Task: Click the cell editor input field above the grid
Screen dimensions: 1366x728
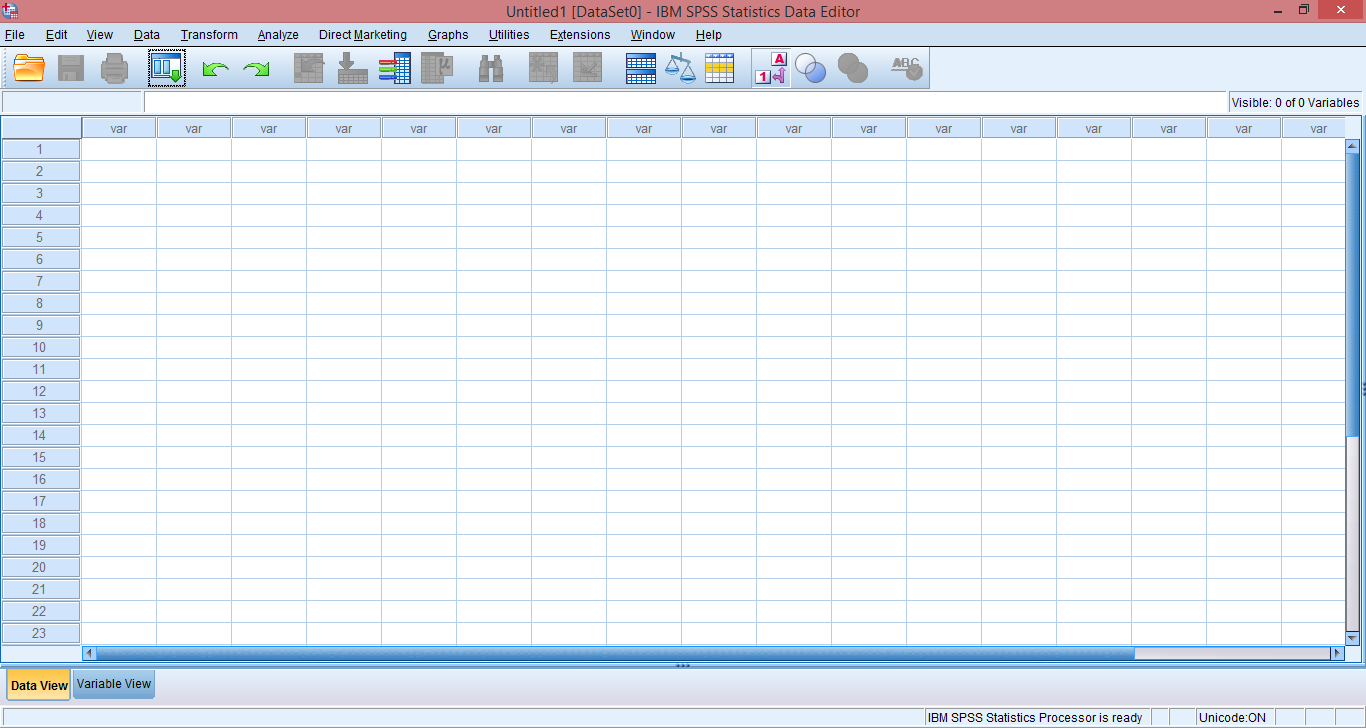Action: (x=685, y=102)
